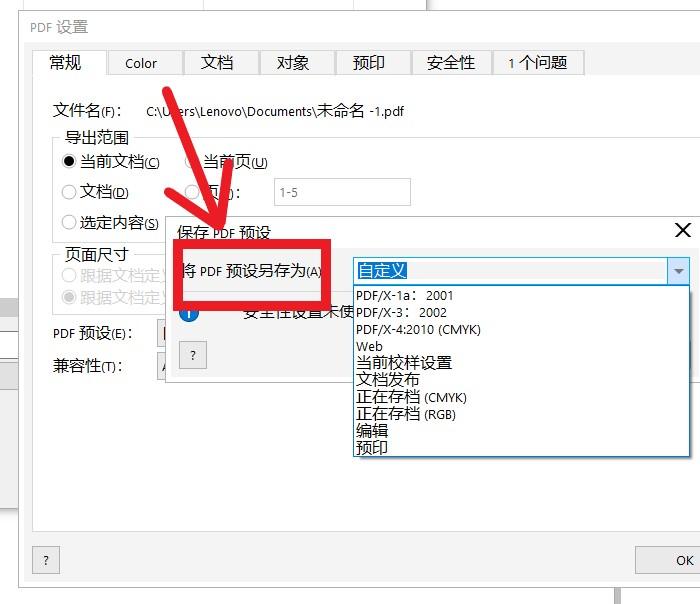Select the 选定内容 radio button
This screenshot has height=604, width=700.
click(68, 222)
